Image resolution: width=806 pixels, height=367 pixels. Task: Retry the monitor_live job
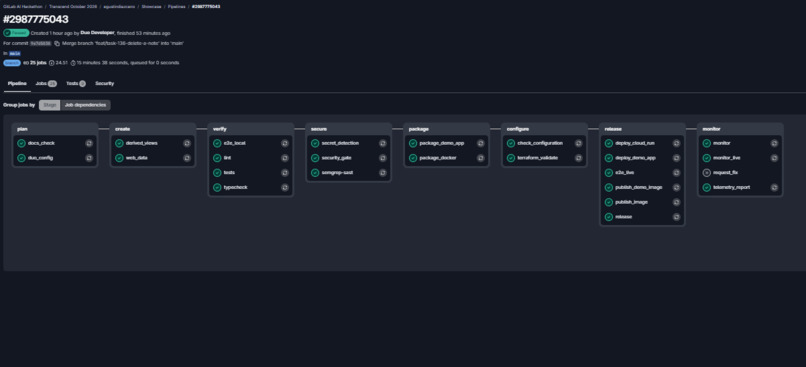[774, 158]
